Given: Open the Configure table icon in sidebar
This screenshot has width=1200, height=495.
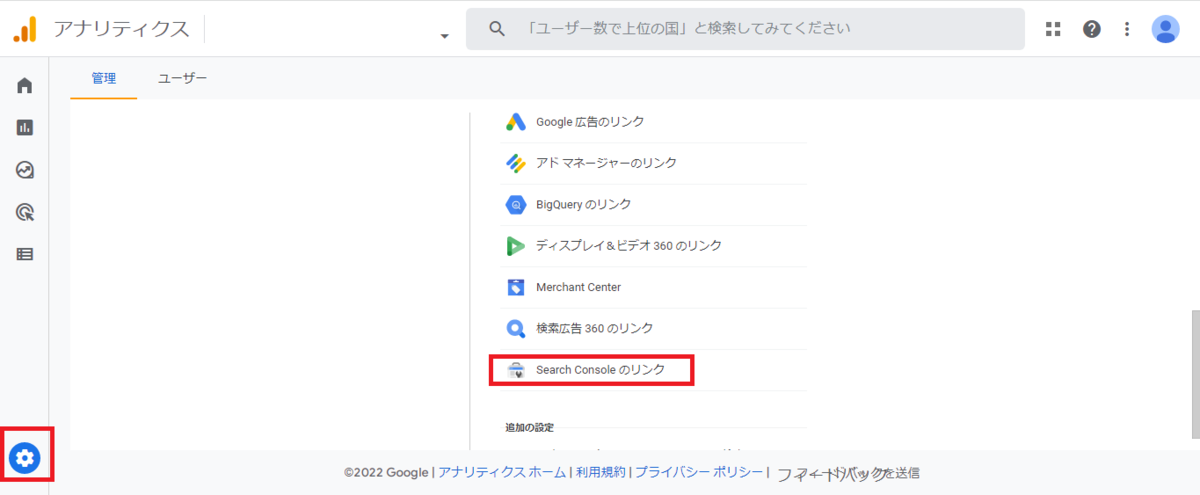Looking at the screenshot, I should click(25, 254).
